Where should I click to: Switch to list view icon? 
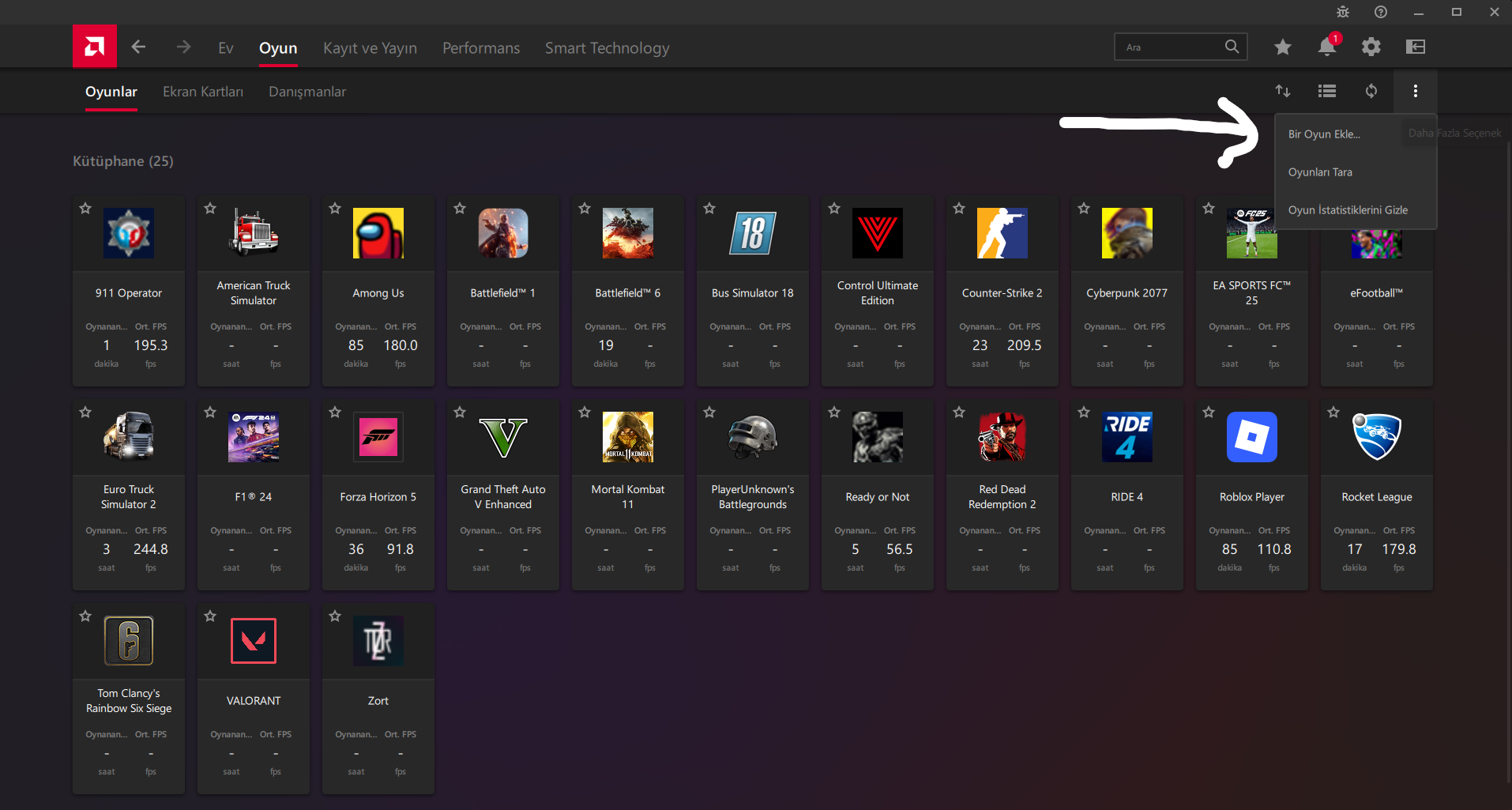tap(1327, 91)
